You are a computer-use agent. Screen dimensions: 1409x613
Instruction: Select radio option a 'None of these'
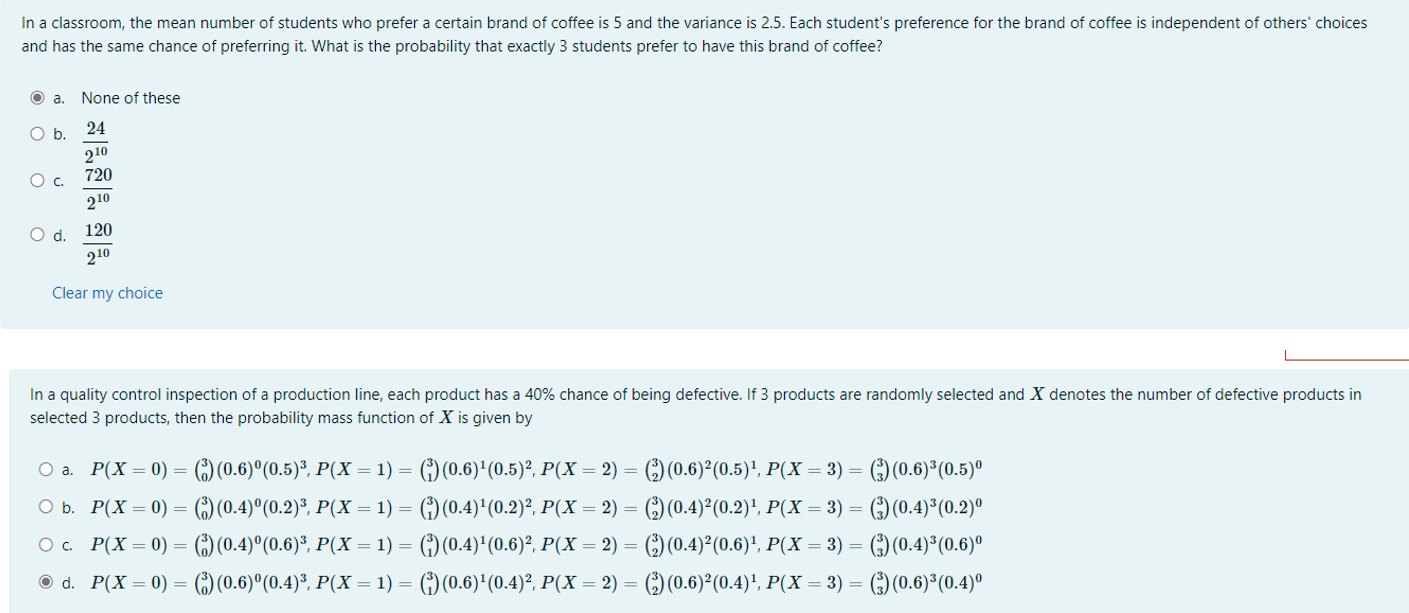click(x=37, y=98)
